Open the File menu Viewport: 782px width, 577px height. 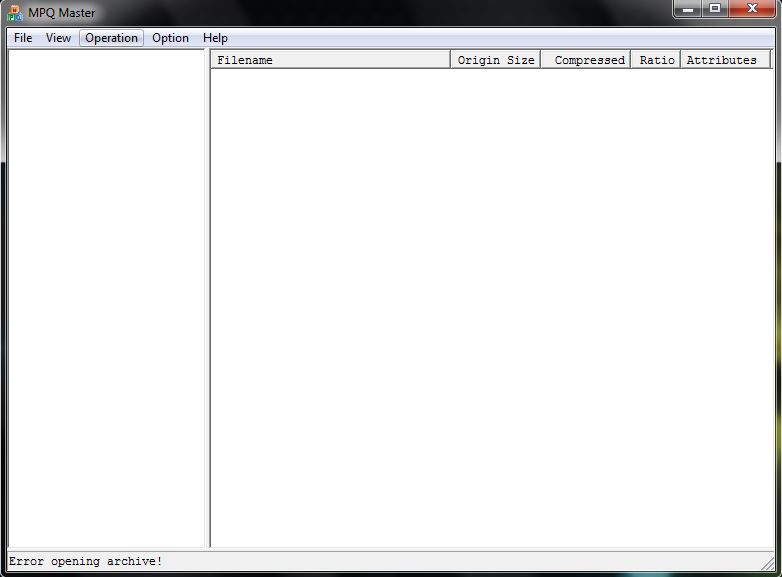[23, 38]
